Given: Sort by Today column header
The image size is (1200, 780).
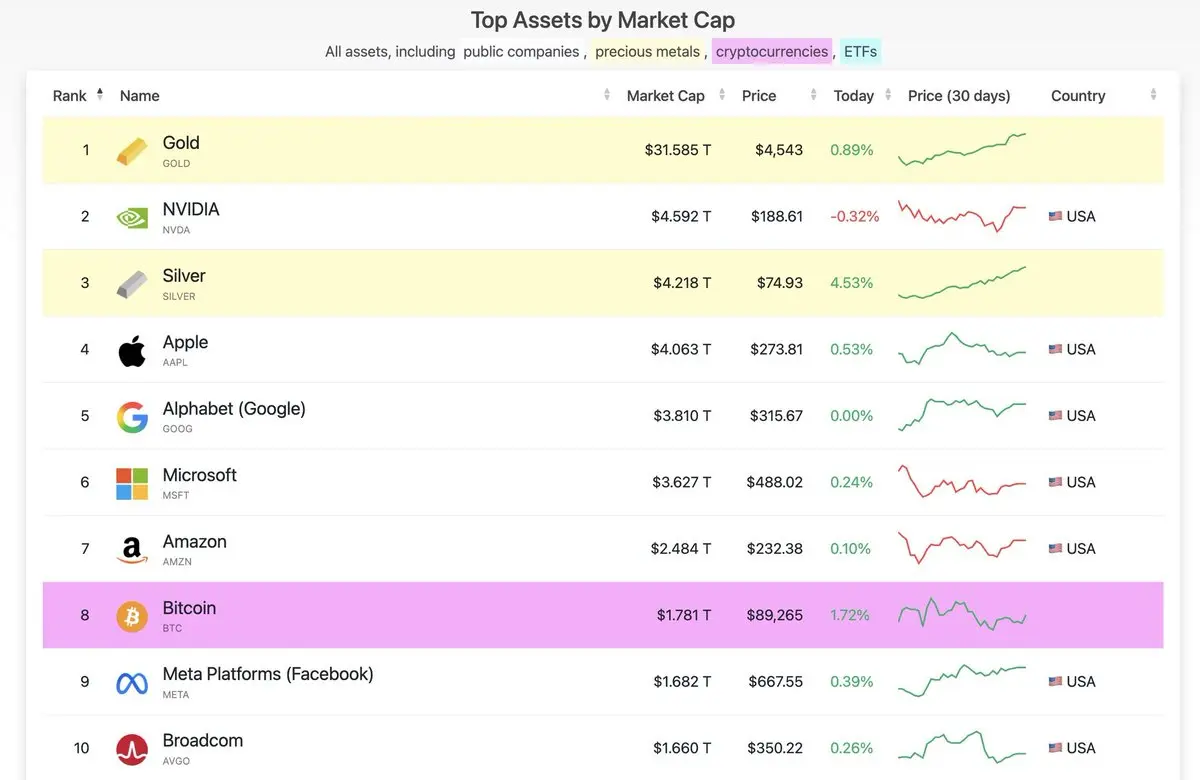Looking at the screenshot, I should click(853, 96).
